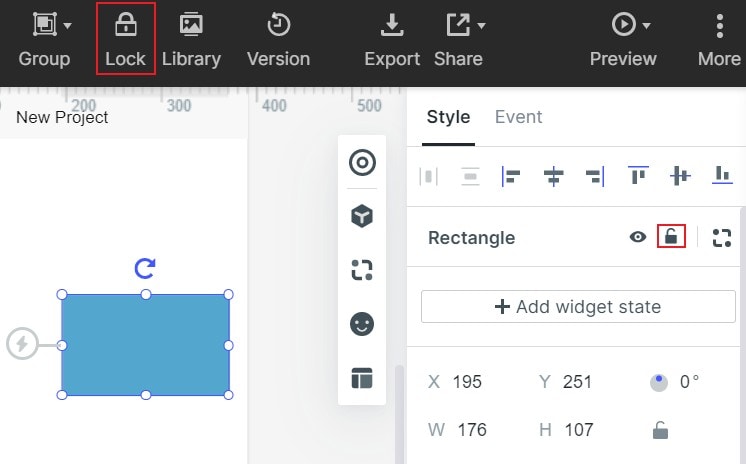Click the canvas vertical scrollbar
This screenshot has height=464, width=746.
(x=400, y=414)
